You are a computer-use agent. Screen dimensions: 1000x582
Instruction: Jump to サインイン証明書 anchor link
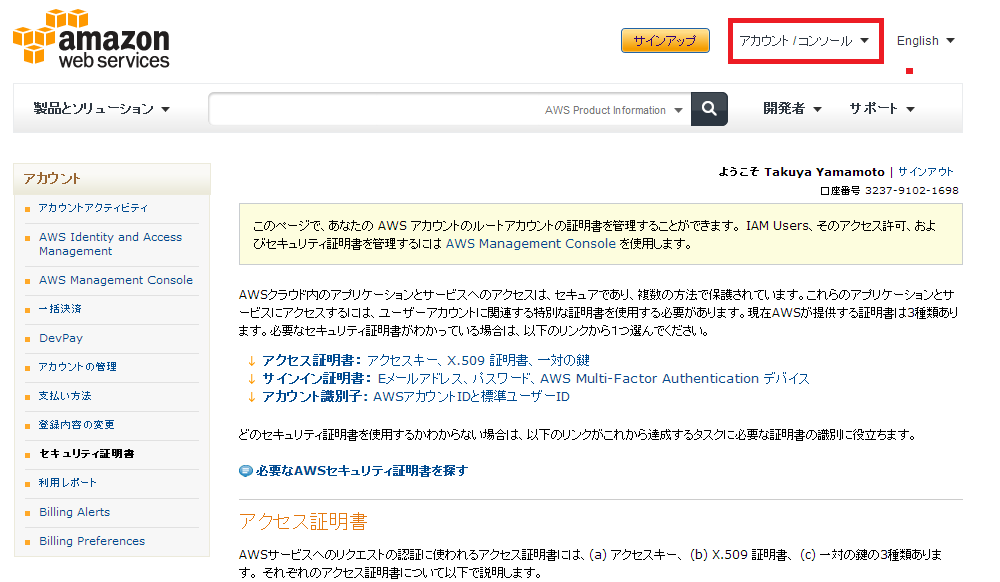coord(535,379)
